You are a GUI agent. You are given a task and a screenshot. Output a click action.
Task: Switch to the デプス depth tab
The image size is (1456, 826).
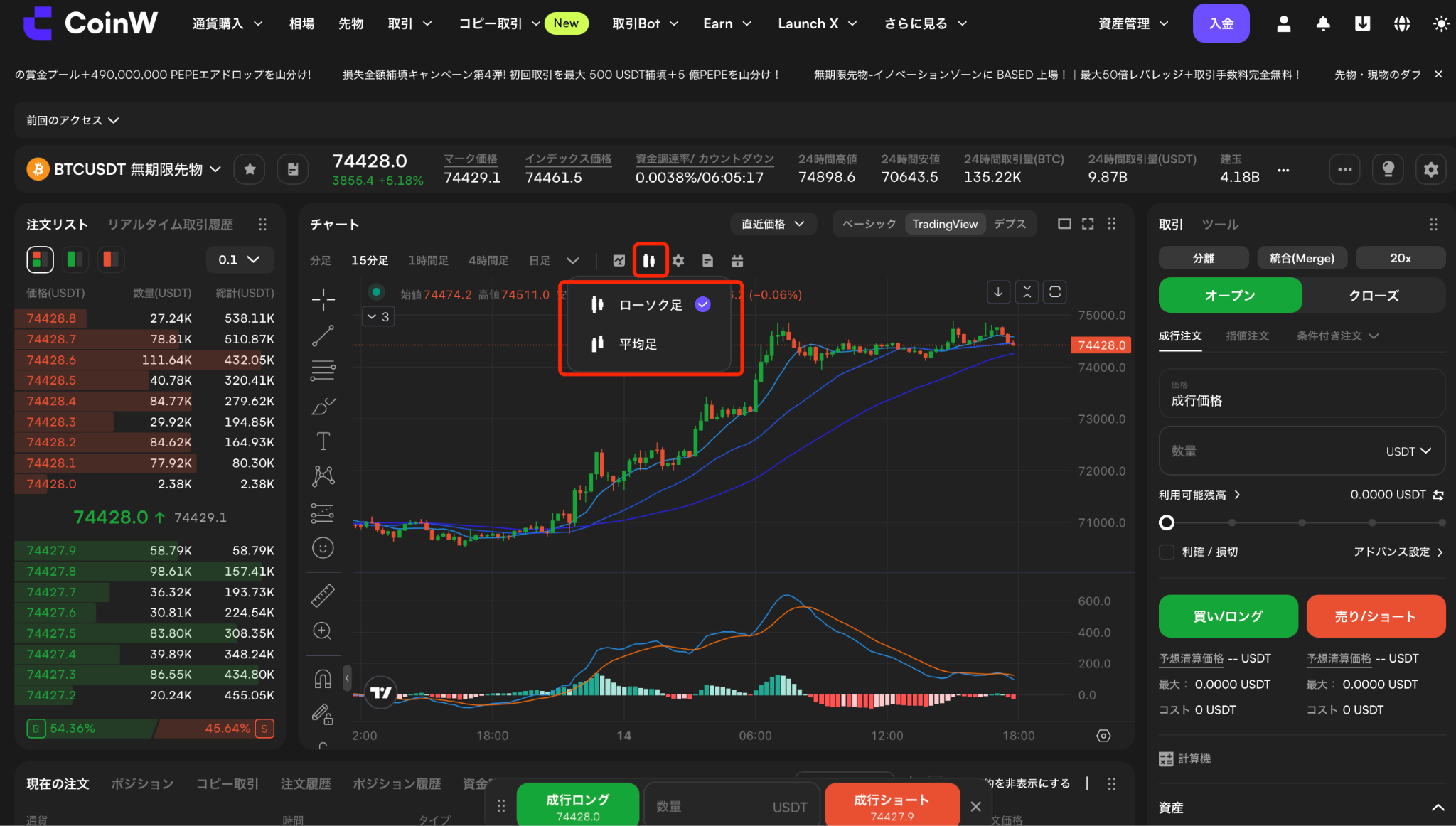1010,224
